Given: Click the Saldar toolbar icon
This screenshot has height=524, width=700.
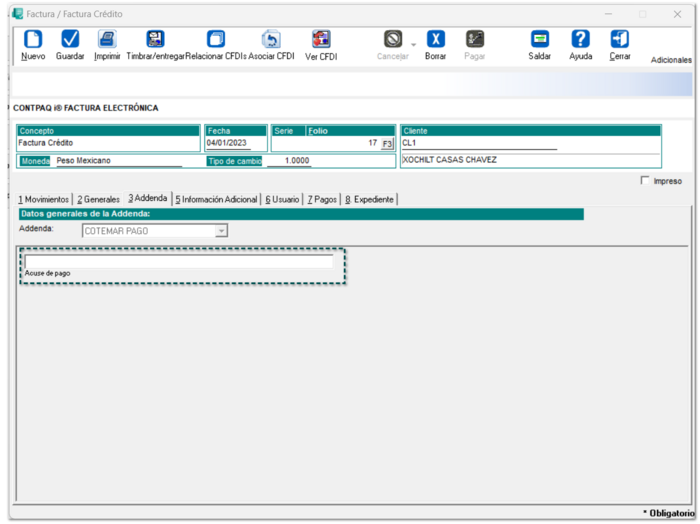Looking at the screenshot, I should click(540, 40).
